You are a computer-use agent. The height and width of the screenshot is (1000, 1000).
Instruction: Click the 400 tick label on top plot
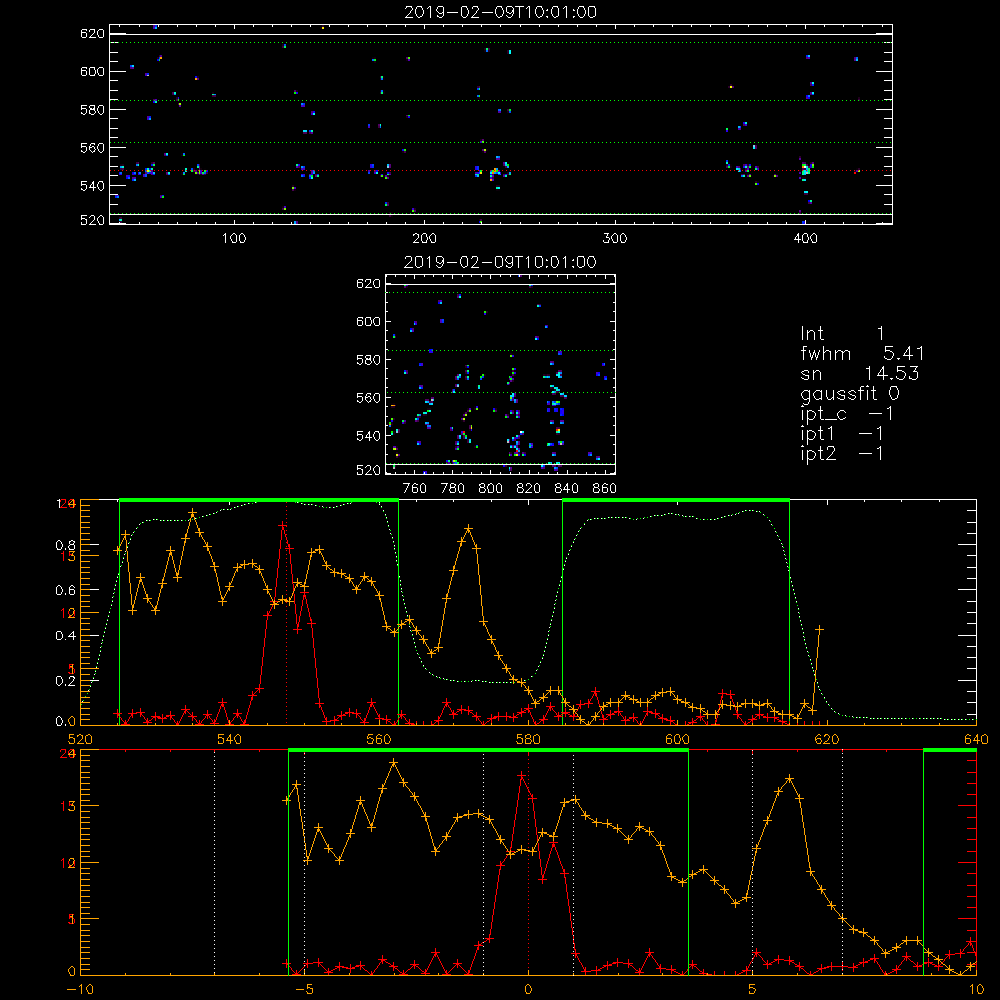click(x=805, y=239)
